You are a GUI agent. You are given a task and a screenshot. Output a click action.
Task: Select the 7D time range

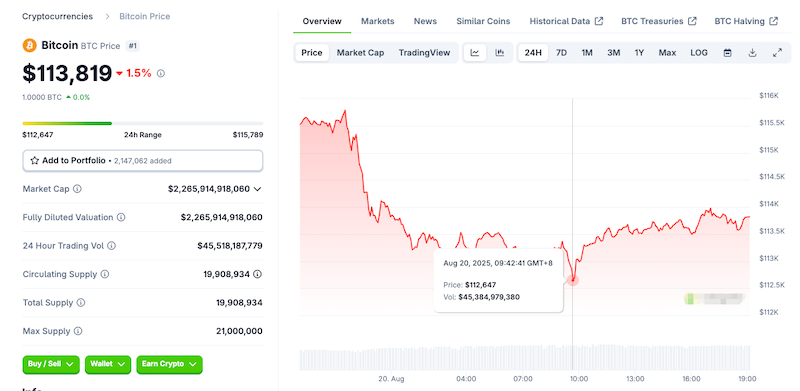561,53
